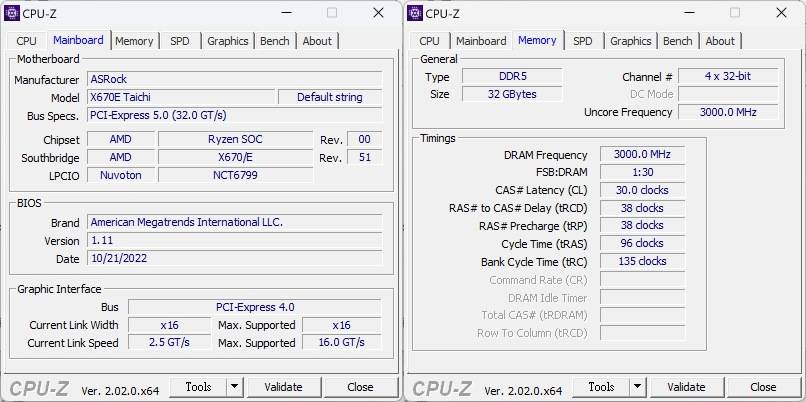The image size is (806, 402).
Task: Close the left CPU-Z window with the title bar X
Action: [x=378, y=13]
